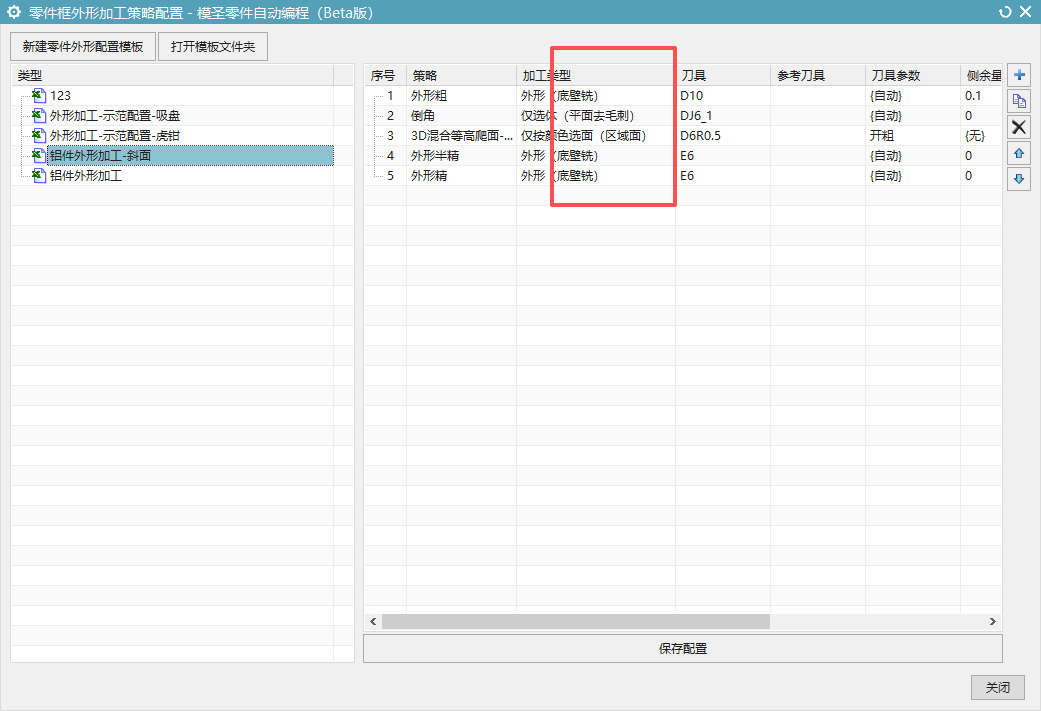Click the copy row icon
1041x711 pixels.
pyautogui.click(x=1019, y=101)
